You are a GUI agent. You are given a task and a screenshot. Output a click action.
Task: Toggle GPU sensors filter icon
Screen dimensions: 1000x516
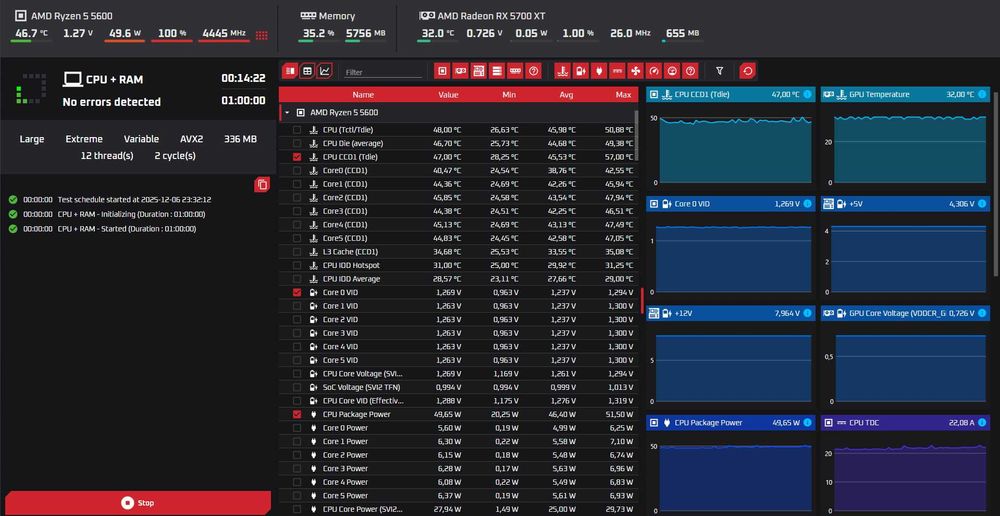coord(460,71)
